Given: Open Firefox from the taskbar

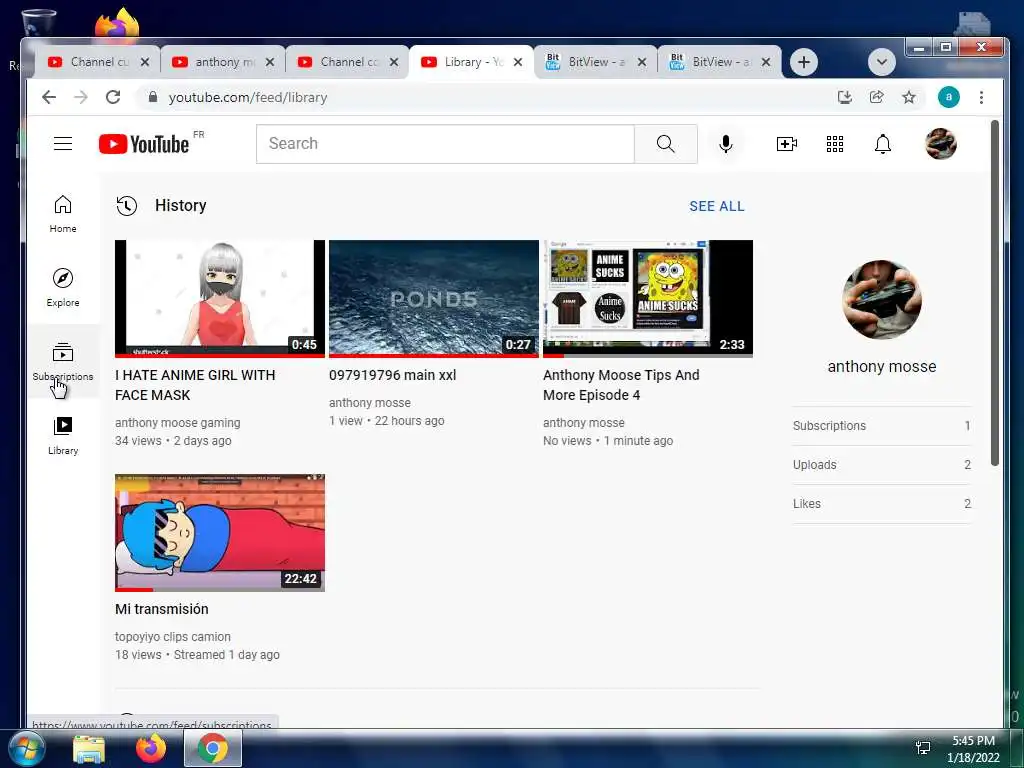Looking at the screenshot, I should pyautogui.click(x=150, y=748).
